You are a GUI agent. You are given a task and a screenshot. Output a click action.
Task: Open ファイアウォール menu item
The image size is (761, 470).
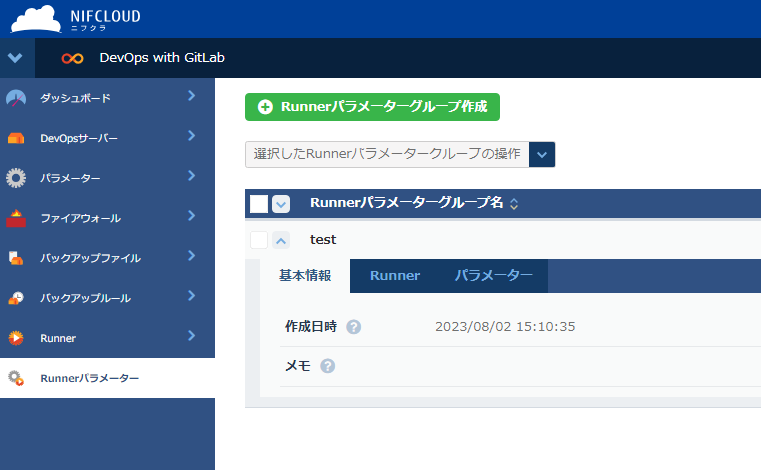pyautogui.click(x=107, y=218)
